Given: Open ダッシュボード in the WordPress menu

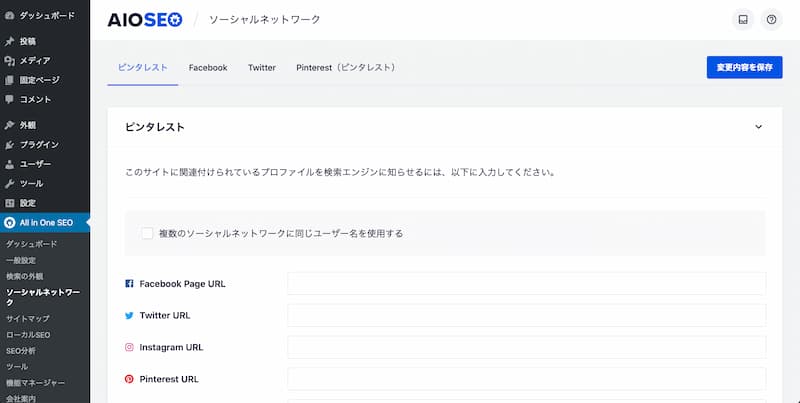Looking at the screenshot, I should click(x=45, y=16).
